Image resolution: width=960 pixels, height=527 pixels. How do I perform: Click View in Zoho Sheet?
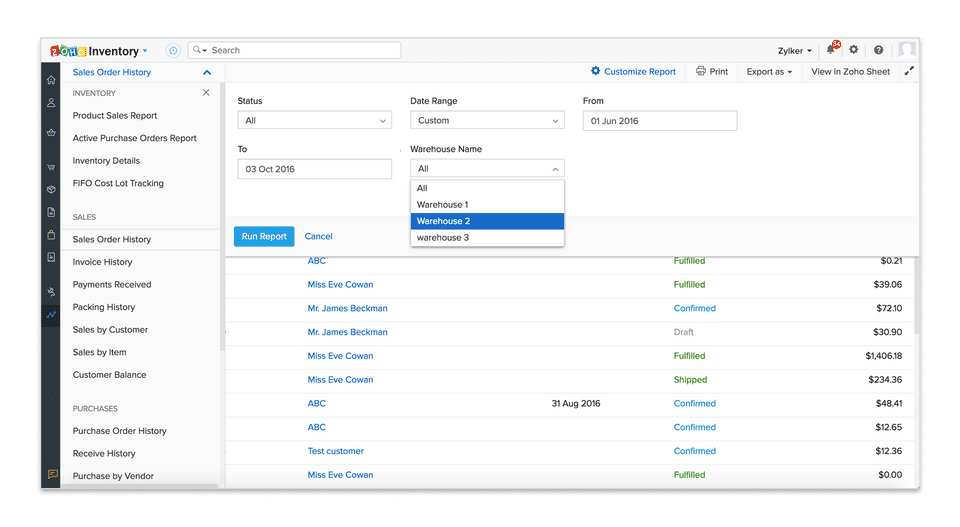(850, 72)
